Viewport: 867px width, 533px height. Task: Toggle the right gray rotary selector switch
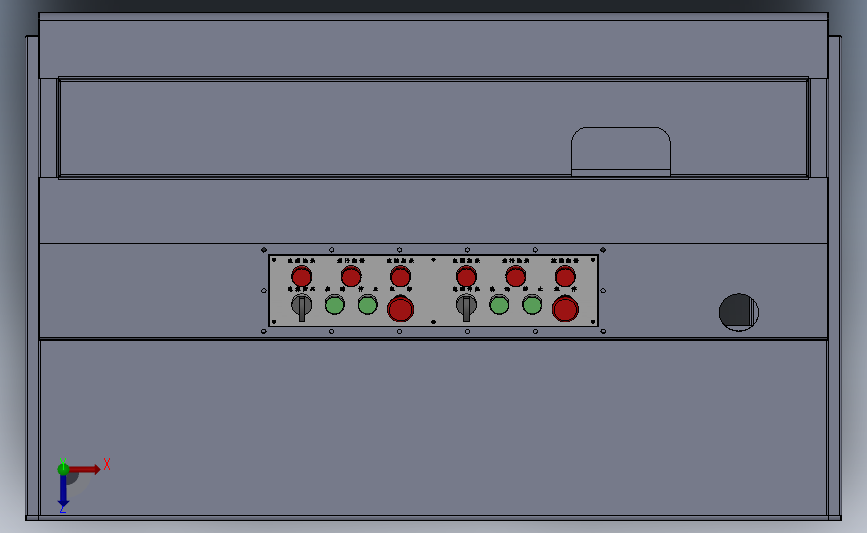[466, 306]
